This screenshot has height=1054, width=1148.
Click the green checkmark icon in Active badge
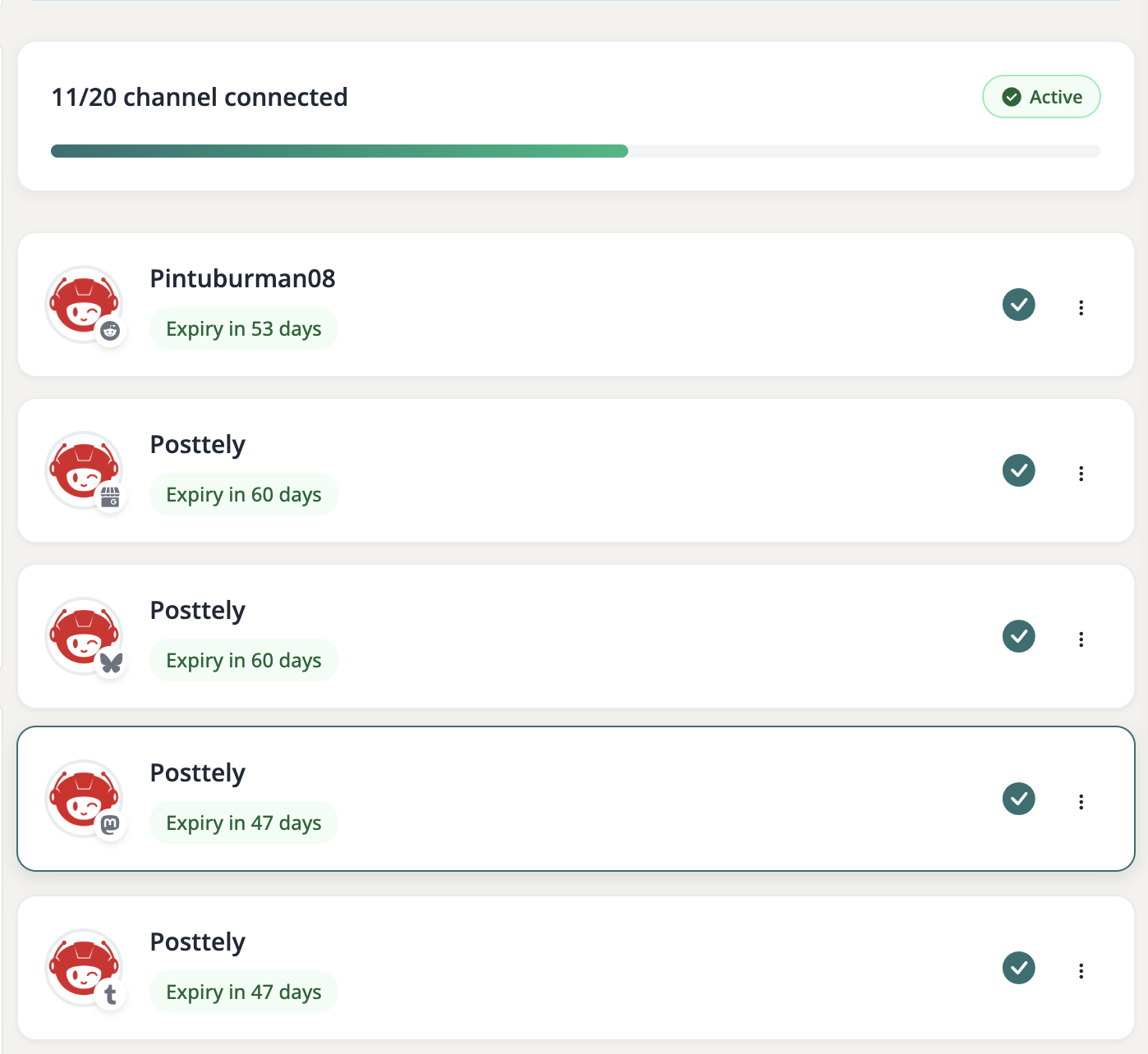pos(1012,96)
